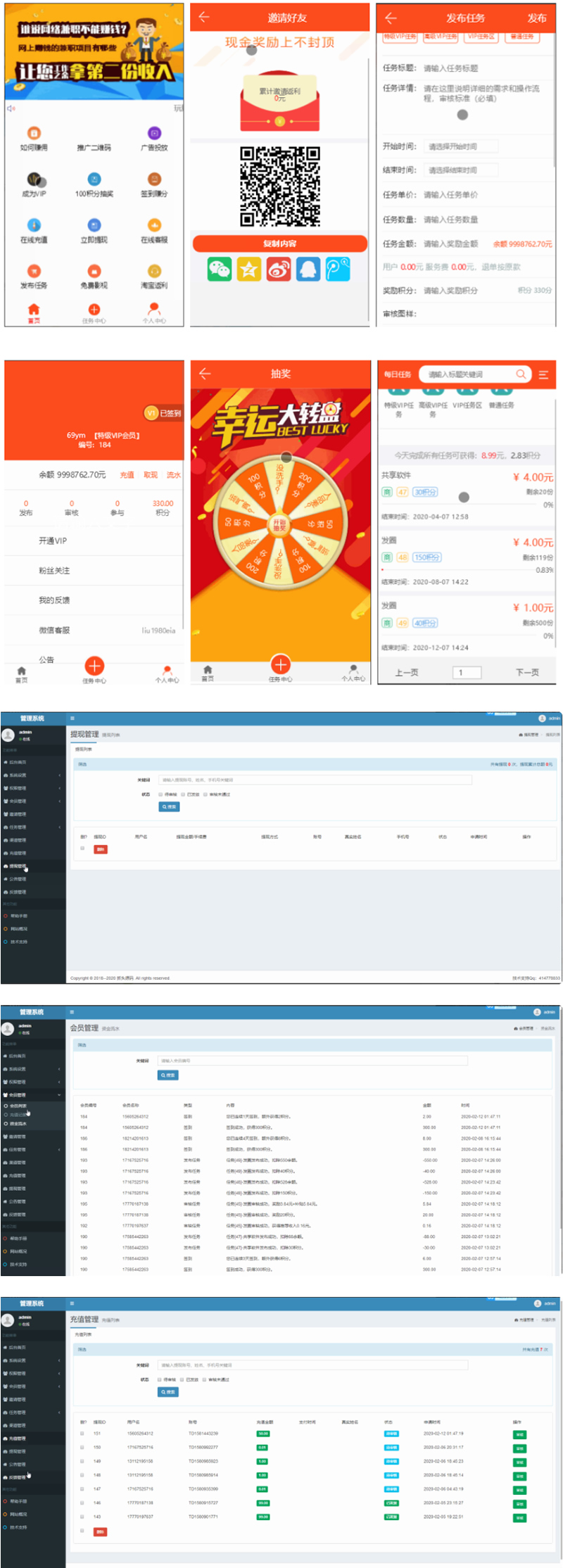Check the 待审核 status box in 提现管理
This screenshot has width=563, height=1568.
click(160, 795)
